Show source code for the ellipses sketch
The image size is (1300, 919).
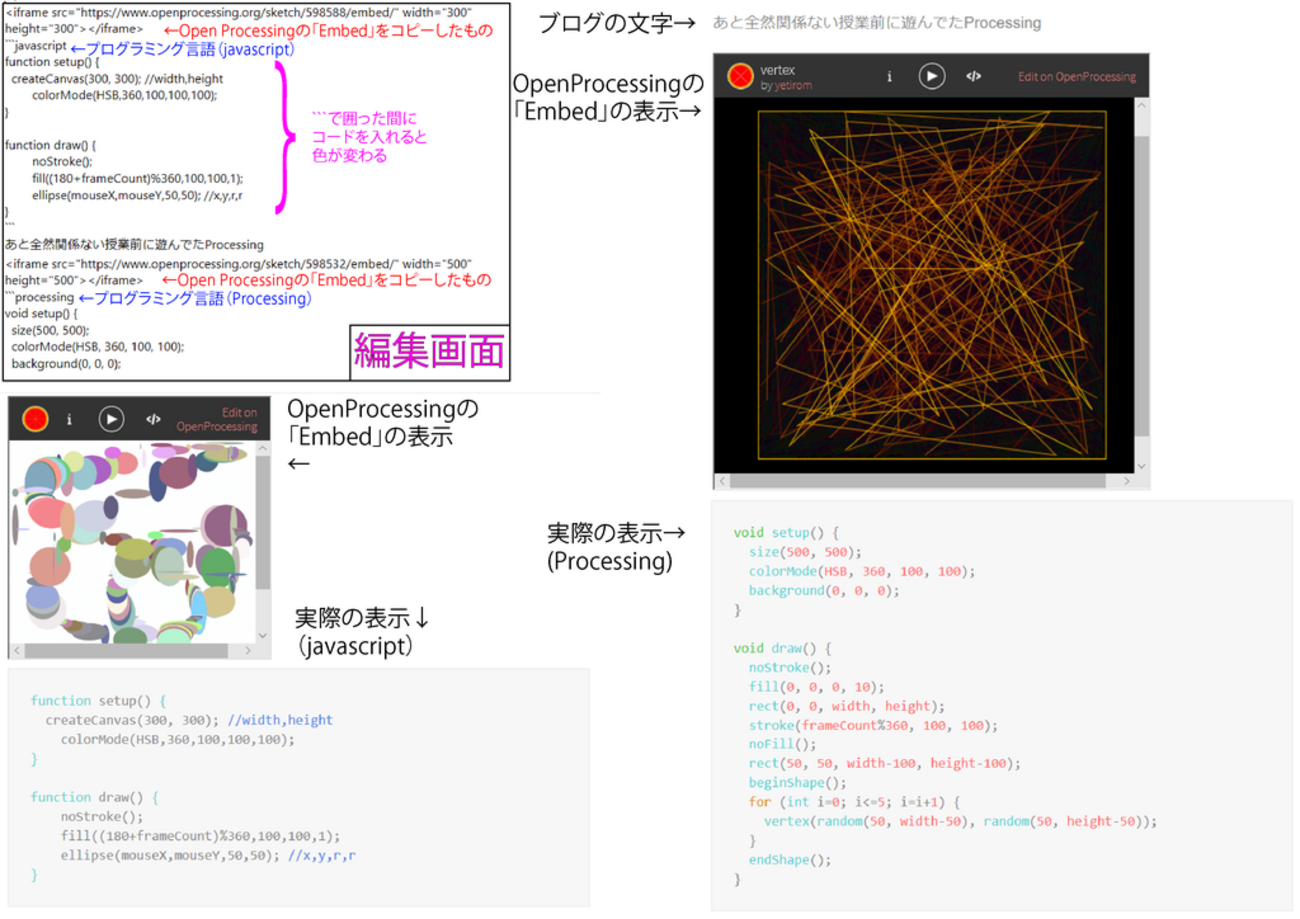[x=153, y=419]
